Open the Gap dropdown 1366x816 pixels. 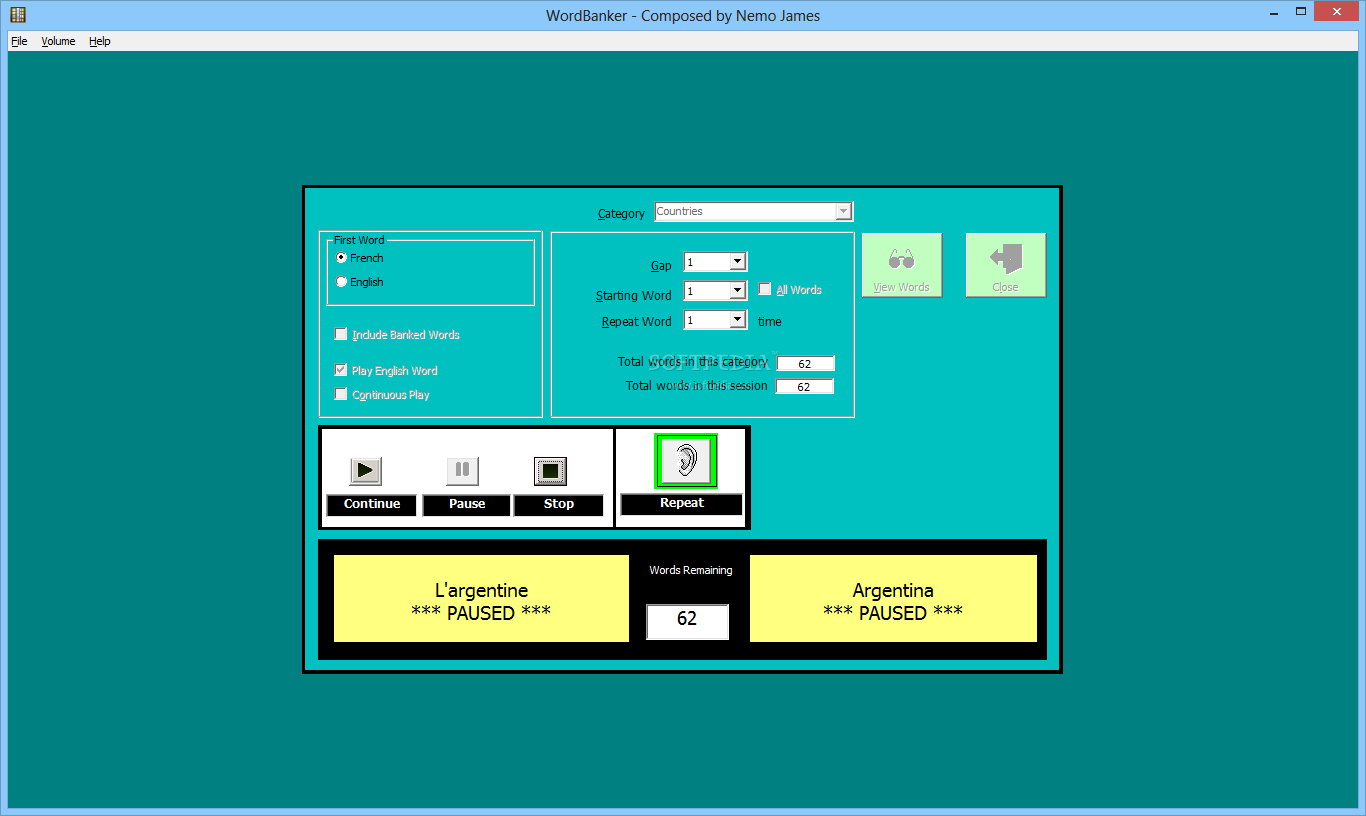pos(715,262)
